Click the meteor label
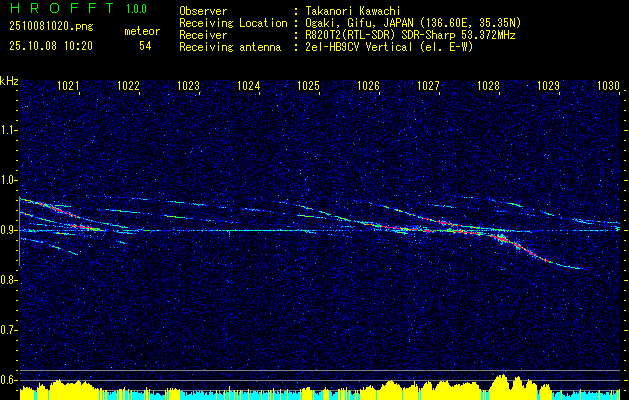Viewport: 629px width, 400px height. pyautogui.click(x=142, y=31)
